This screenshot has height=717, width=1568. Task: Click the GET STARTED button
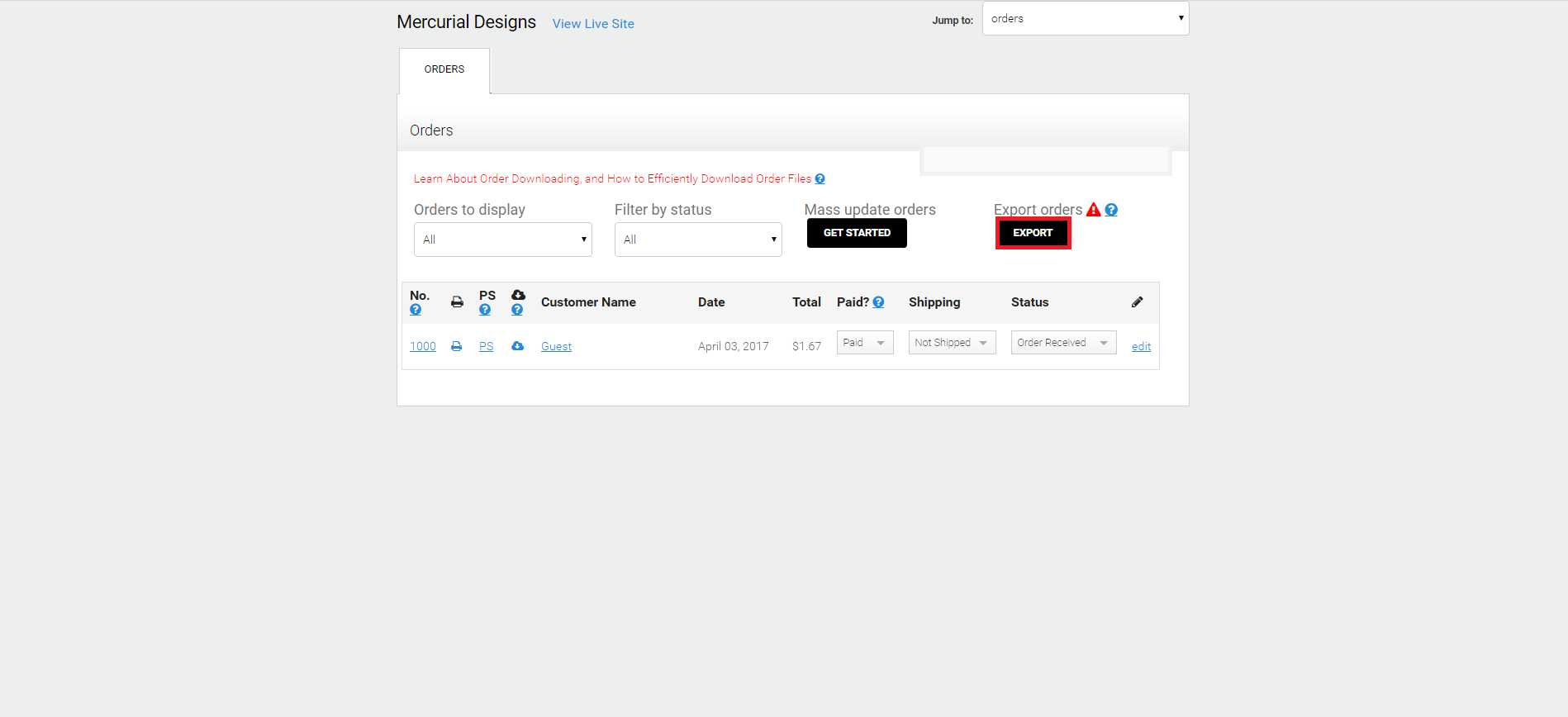[857, 233]
